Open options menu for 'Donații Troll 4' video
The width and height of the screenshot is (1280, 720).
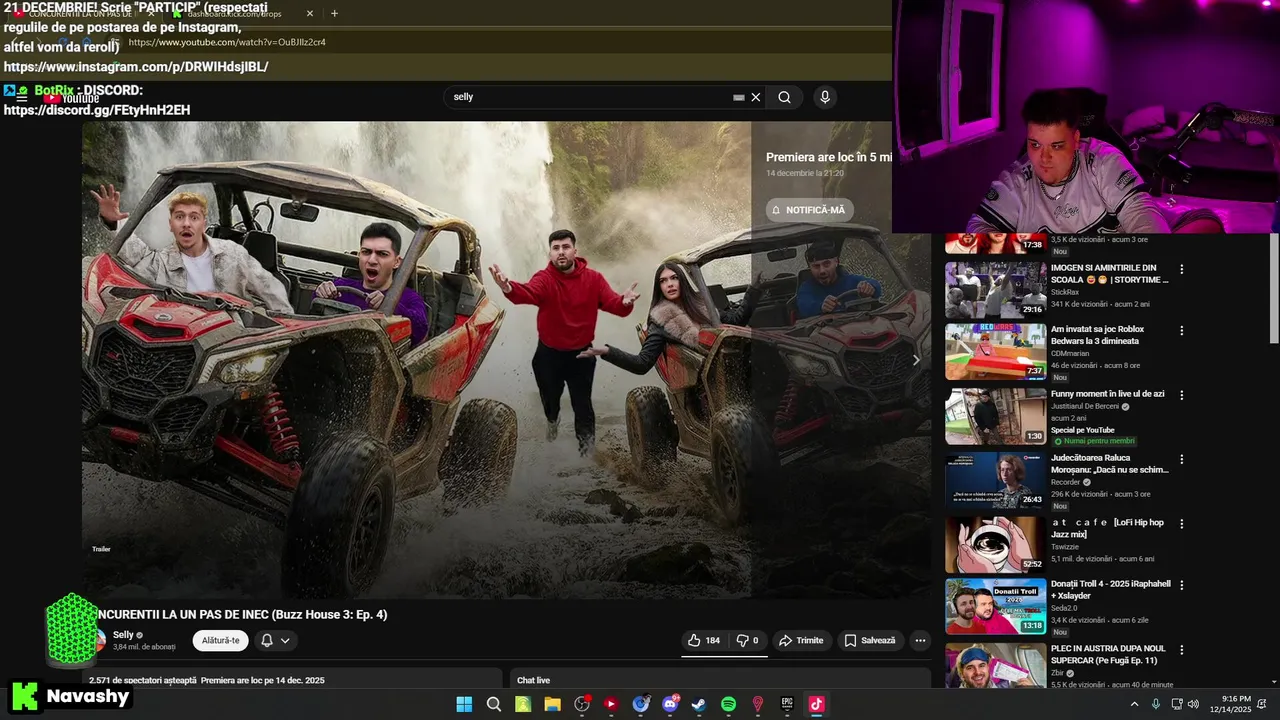[x=1182, y=585]
